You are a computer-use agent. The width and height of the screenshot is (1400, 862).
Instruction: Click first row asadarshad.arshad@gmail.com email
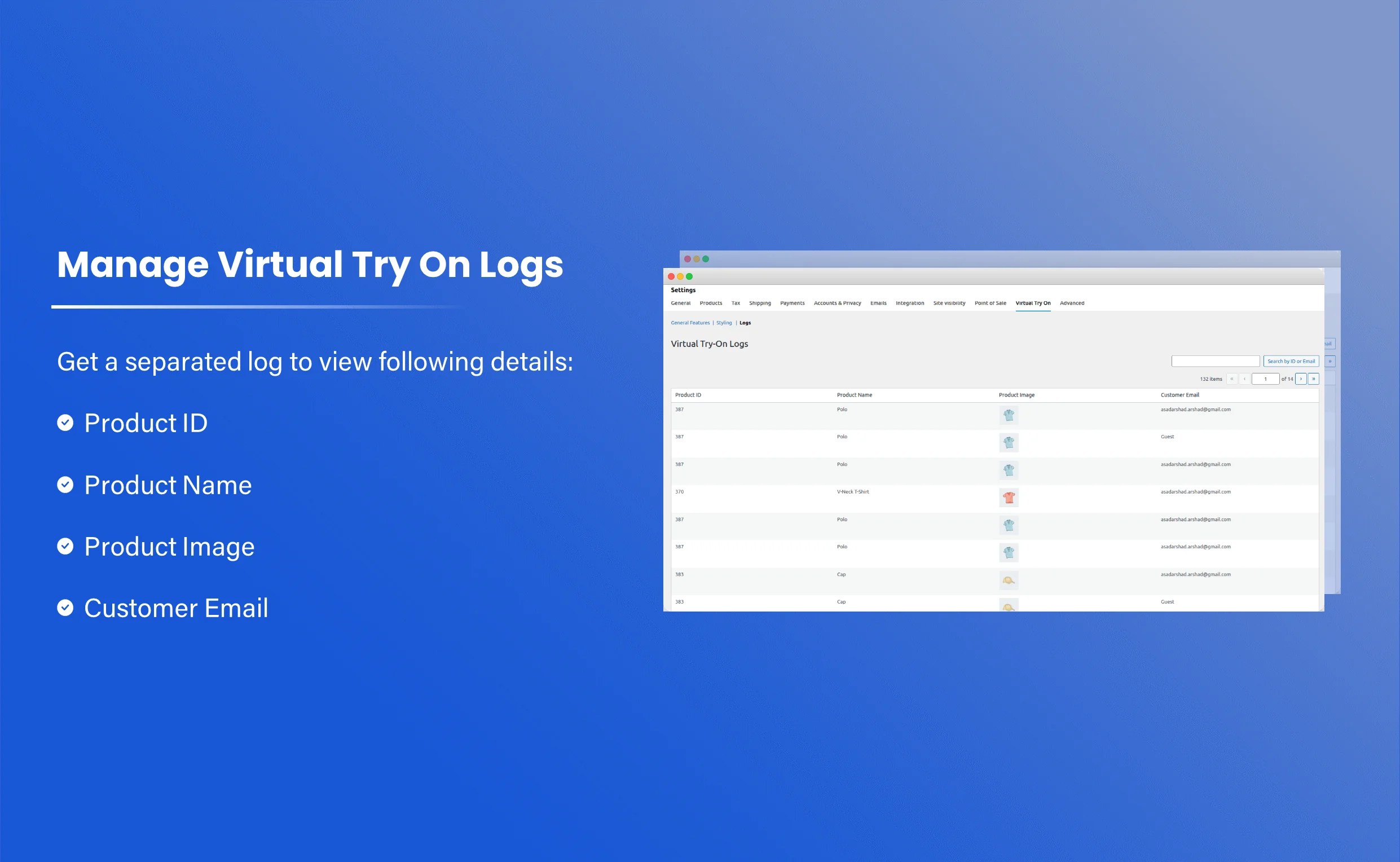1195,410
